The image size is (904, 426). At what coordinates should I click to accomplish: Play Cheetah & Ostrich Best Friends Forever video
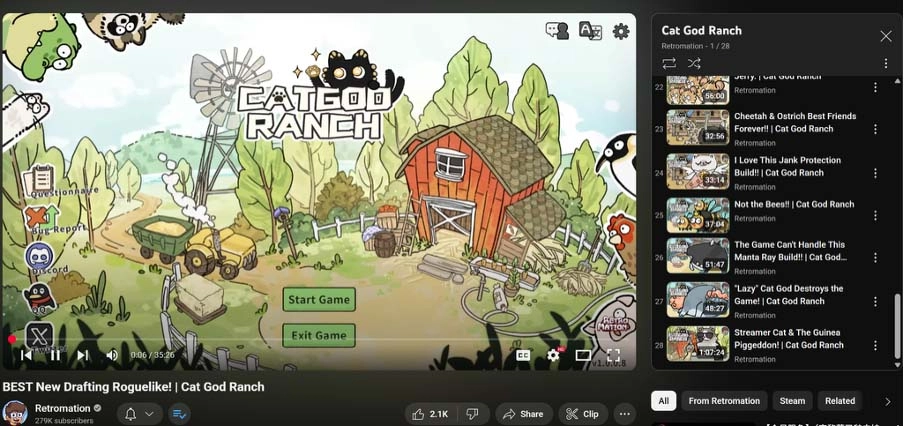795,122
